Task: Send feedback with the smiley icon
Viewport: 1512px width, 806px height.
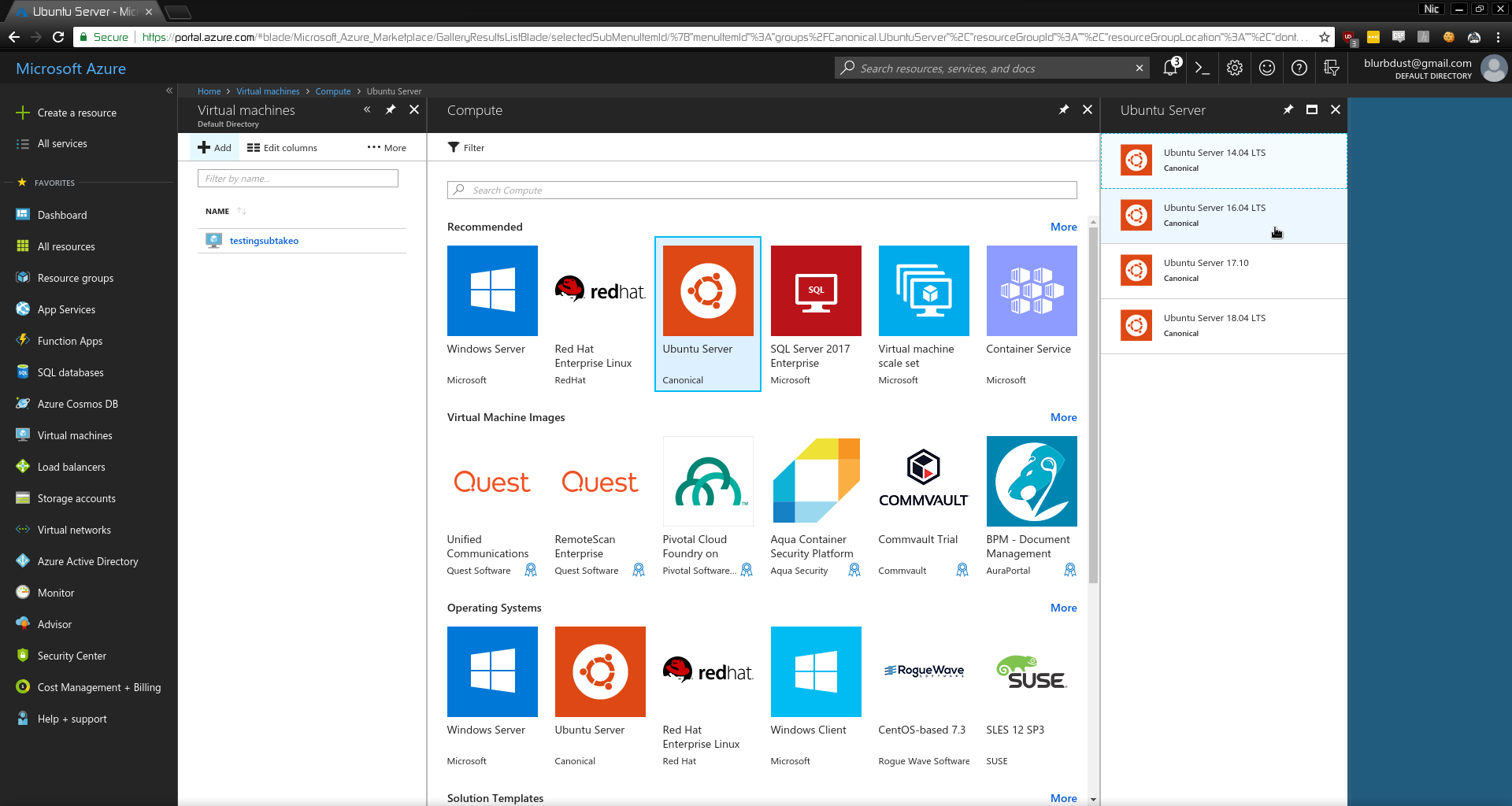Action: point(1267,68)
